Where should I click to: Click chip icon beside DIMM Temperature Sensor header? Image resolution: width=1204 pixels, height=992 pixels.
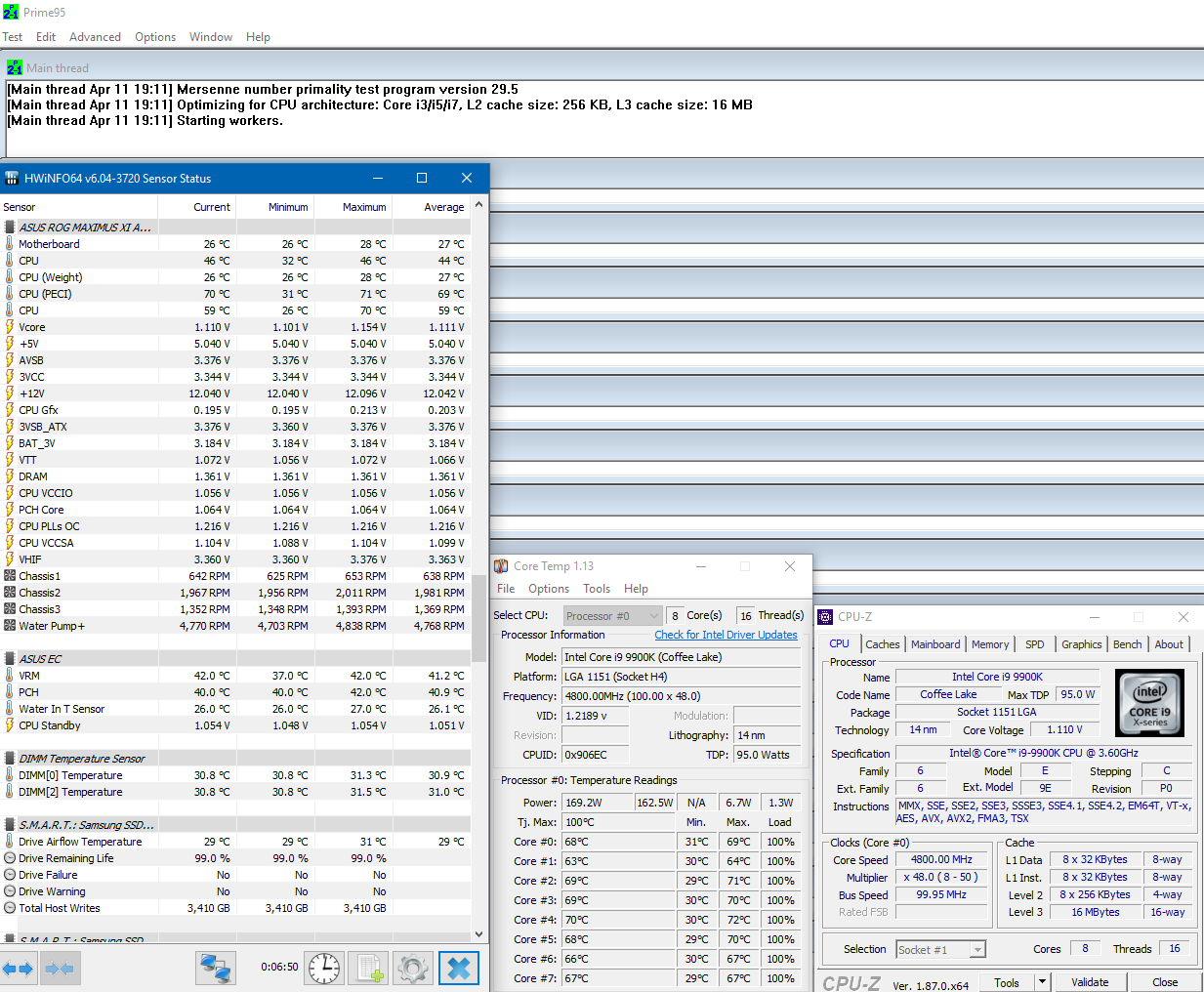click(10, 758)
